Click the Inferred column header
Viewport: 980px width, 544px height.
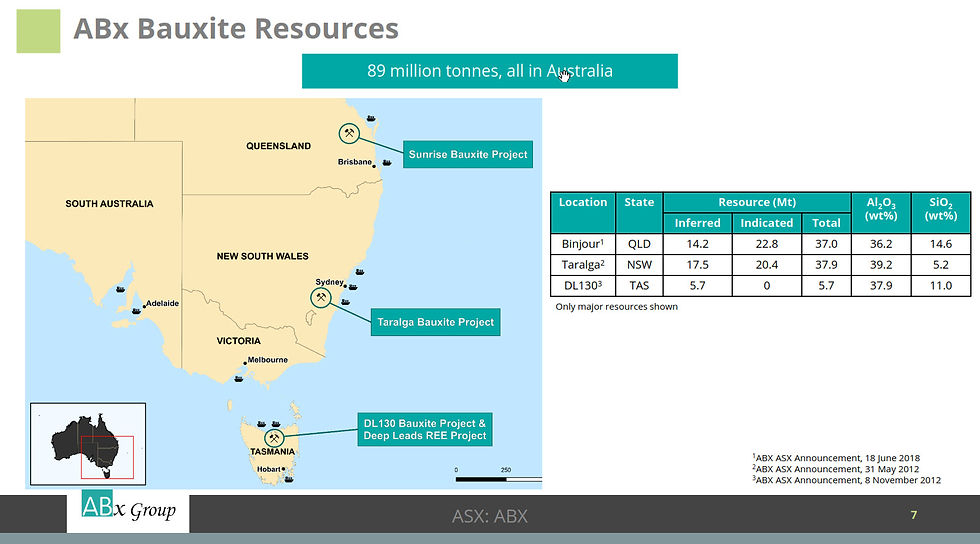pyautogui.click(x=698, y=223)
